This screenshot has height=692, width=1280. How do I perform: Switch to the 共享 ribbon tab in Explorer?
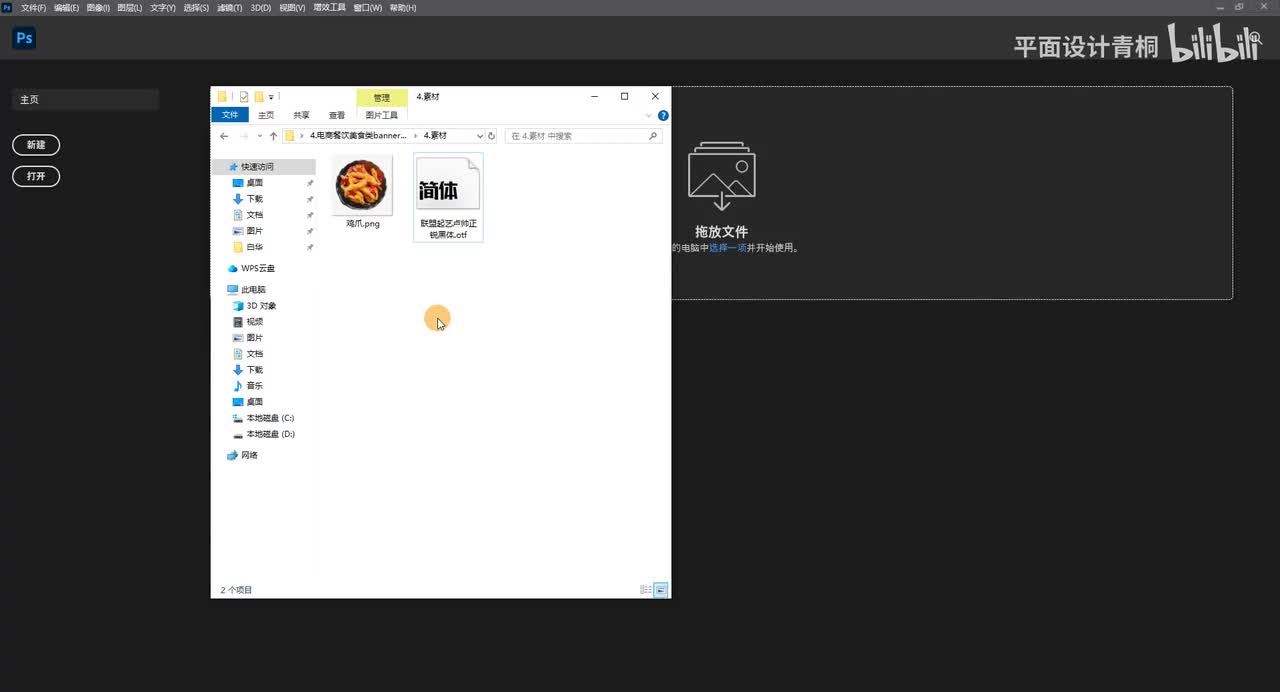(301, 115)
